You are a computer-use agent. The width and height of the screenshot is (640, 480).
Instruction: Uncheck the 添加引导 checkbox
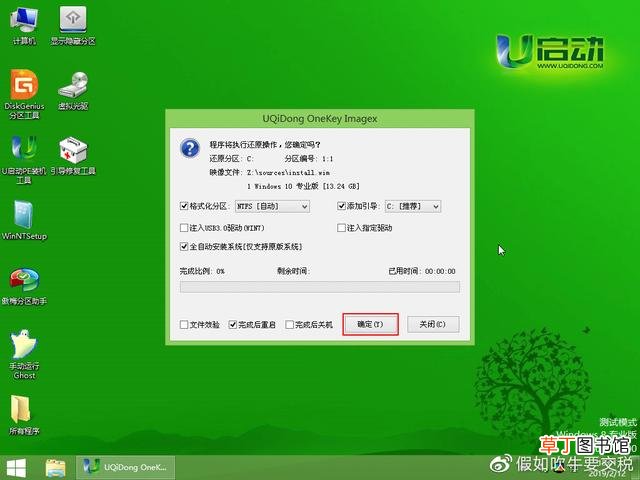point(341,206)
